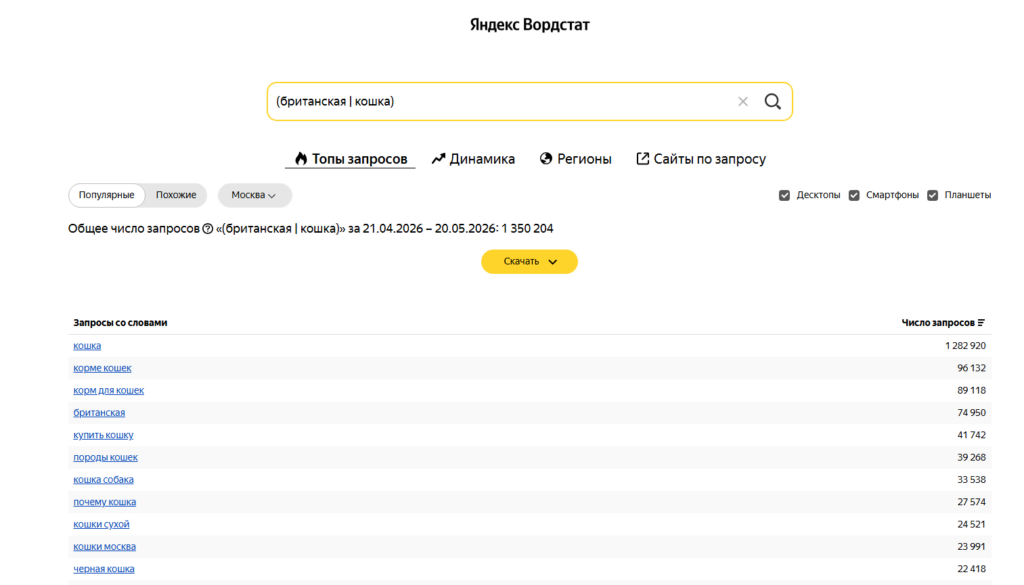Open the Динамика tab

(x=473, y=159)
